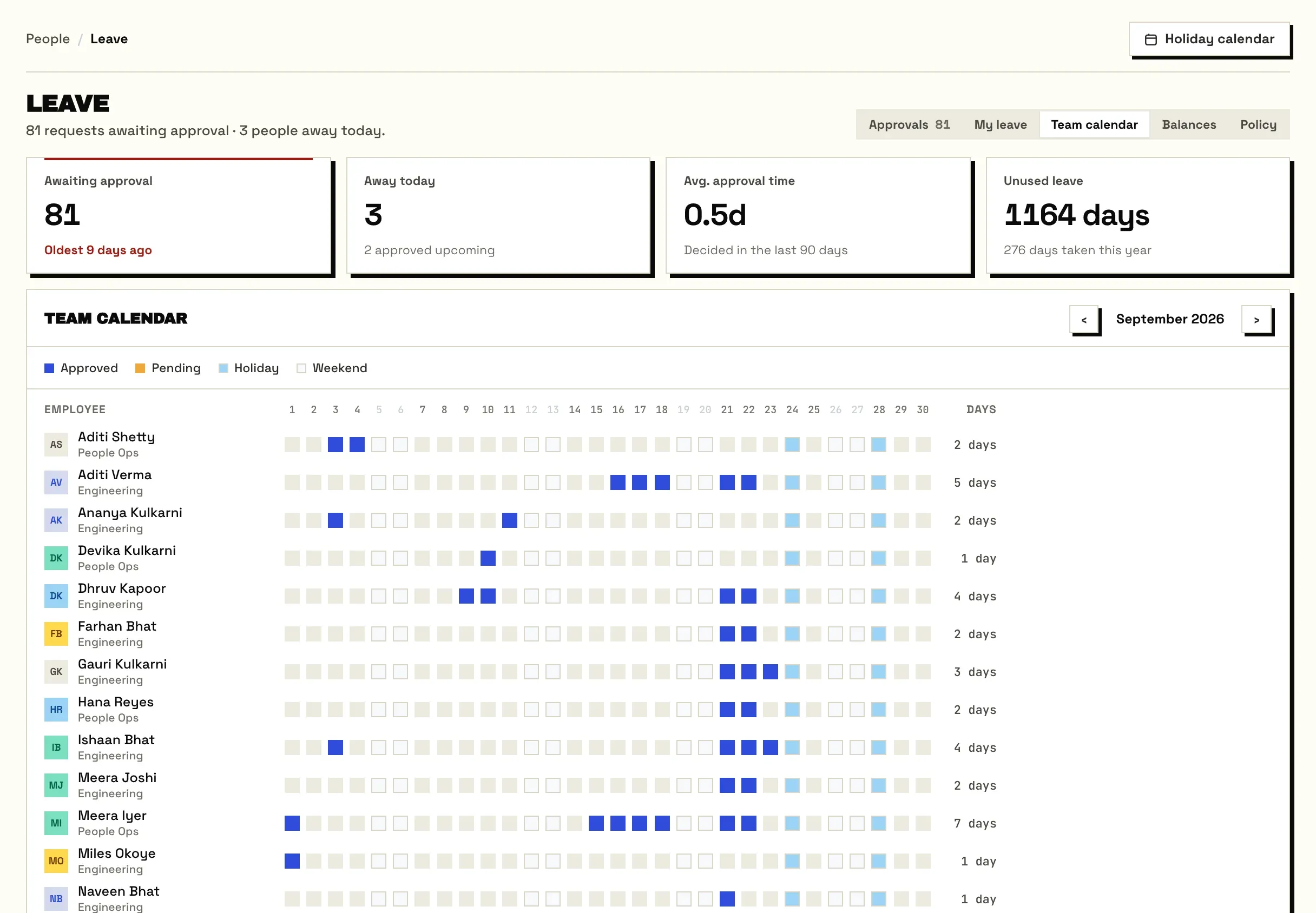Click the People breadcrumb link
Screen dimensions: 1316x913
[48, 39]
